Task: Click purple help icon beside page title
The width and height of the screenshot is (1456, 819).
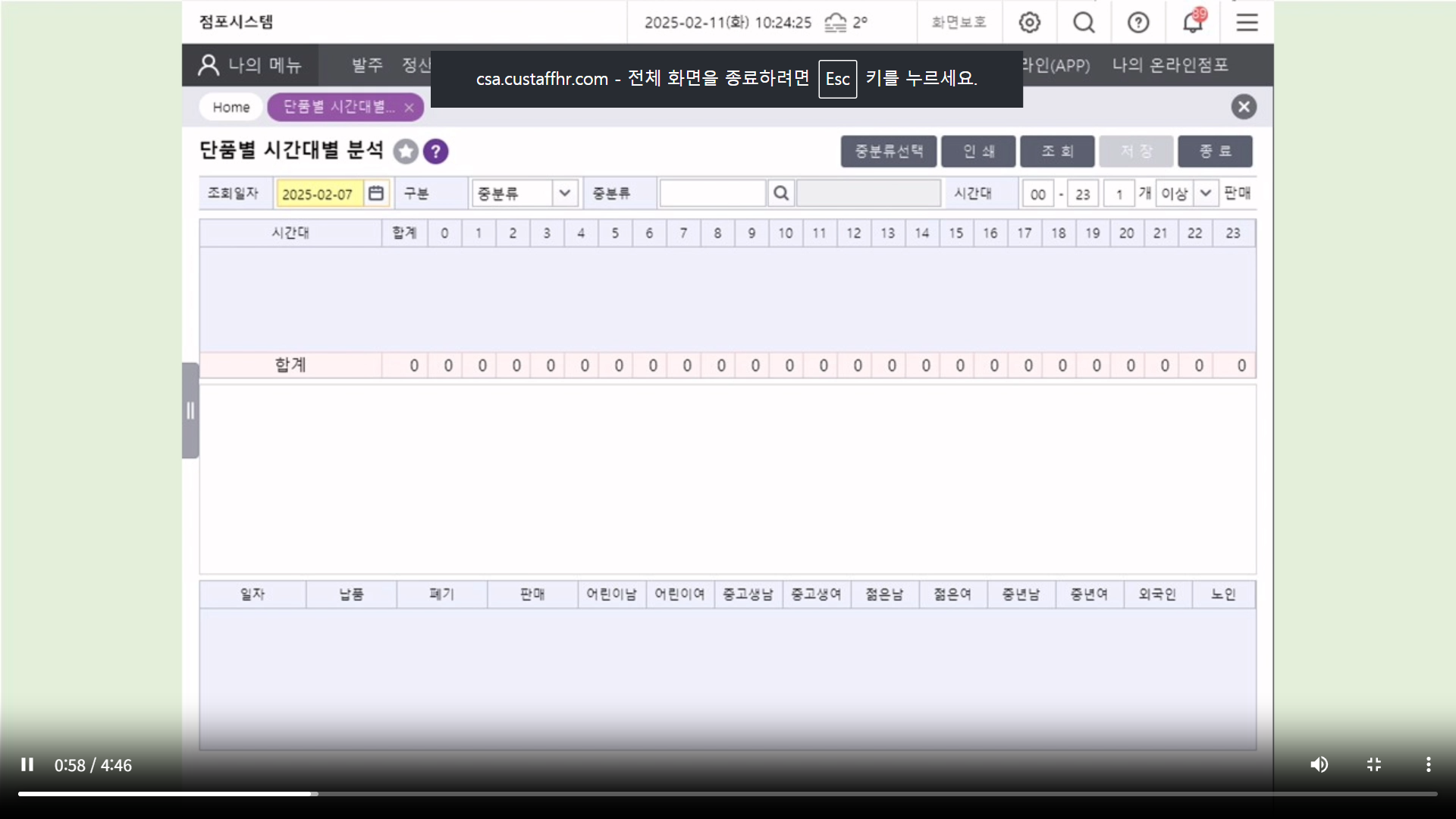Action: tap(435, 152)
